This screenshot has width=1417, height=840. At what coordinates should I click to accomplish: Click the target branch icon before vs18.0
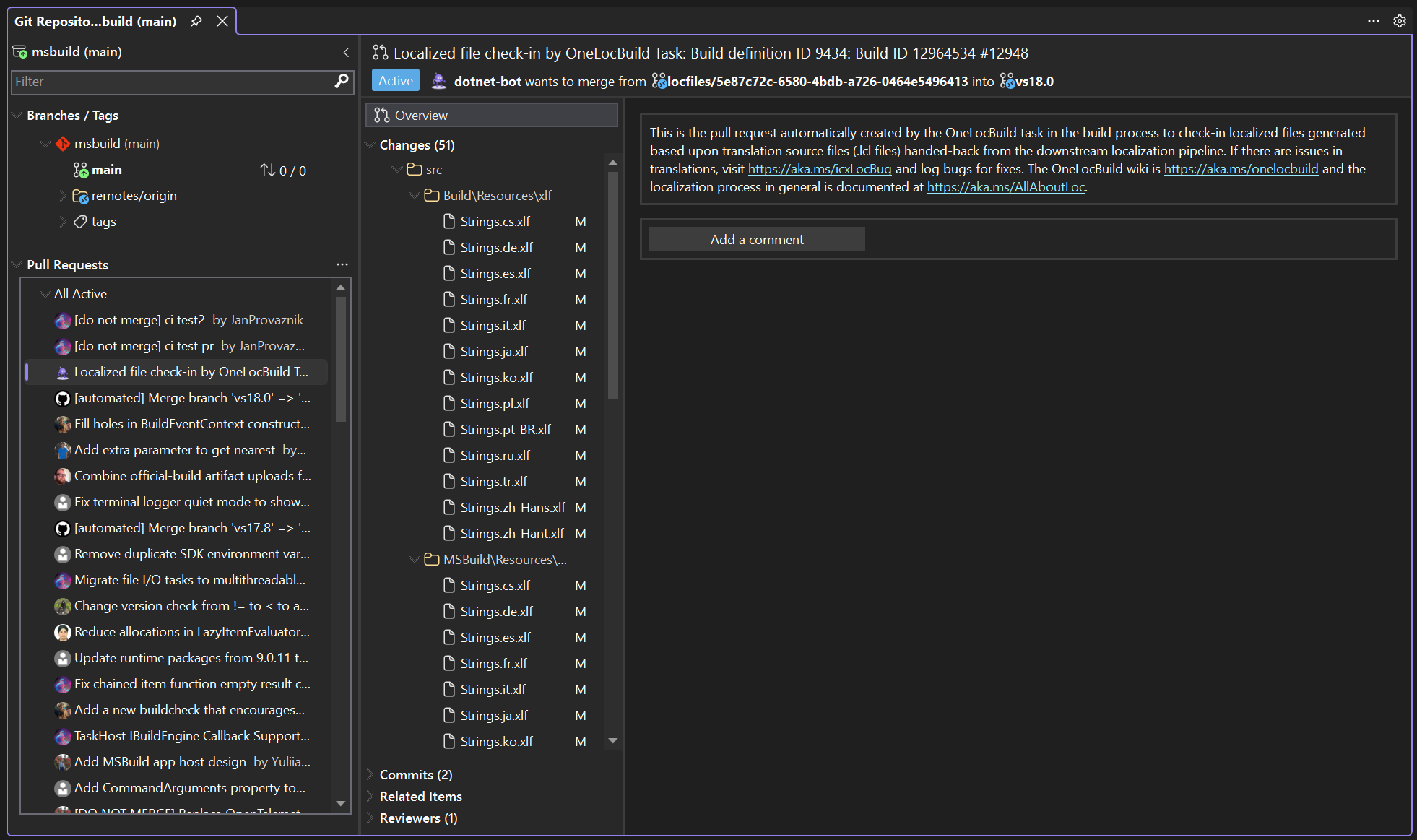(1007, 82)
